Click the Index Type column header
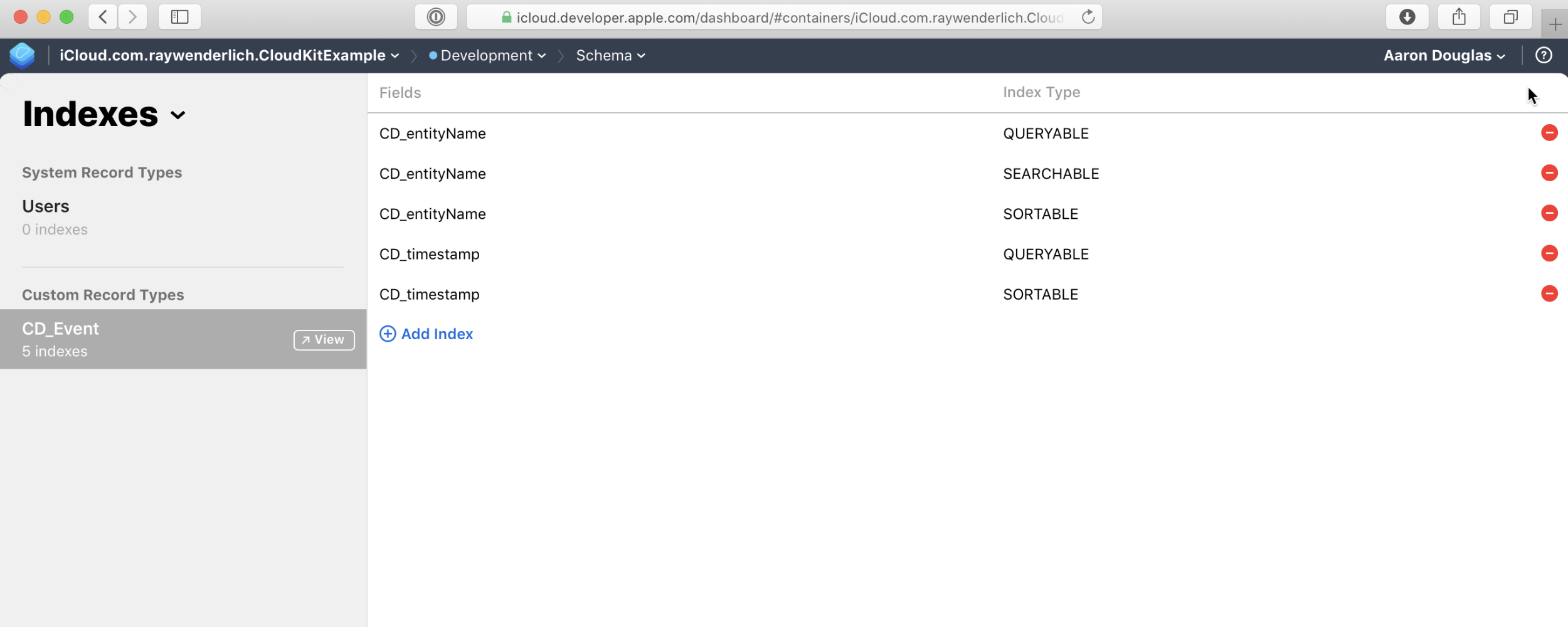 1042,92
